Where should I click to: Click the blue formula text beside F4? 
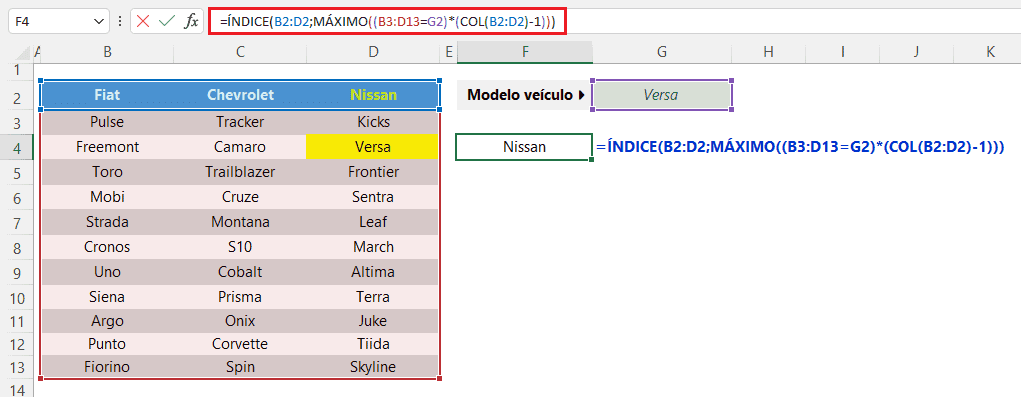tap(800, 147)
